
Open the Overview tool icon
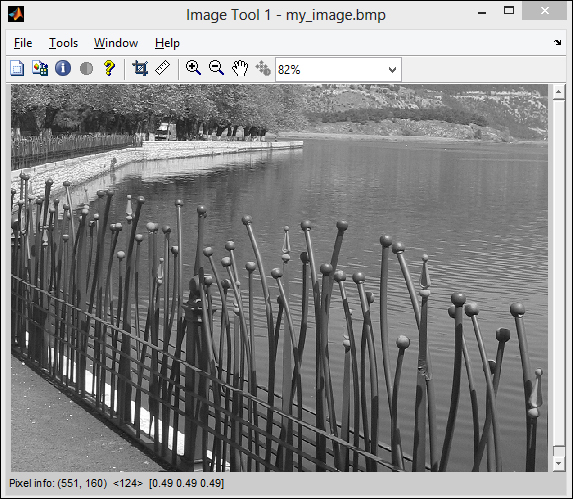(x=17, y=68)
